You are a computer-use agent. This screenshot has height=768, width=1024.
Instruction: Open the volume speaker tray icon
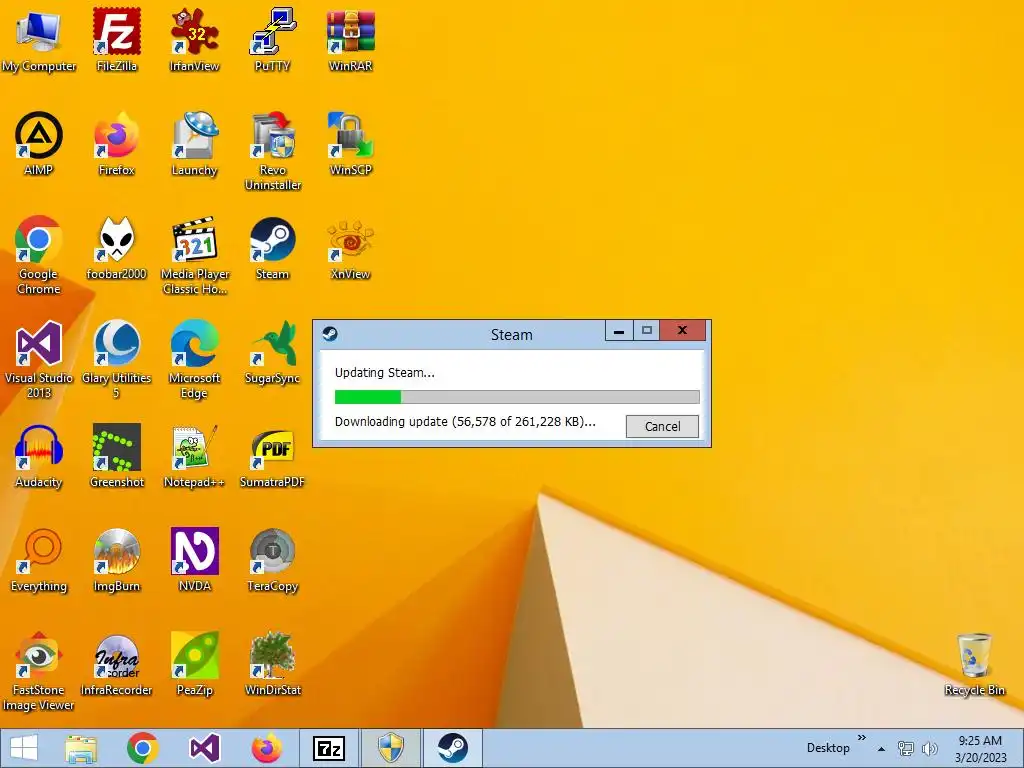(929, 748)
